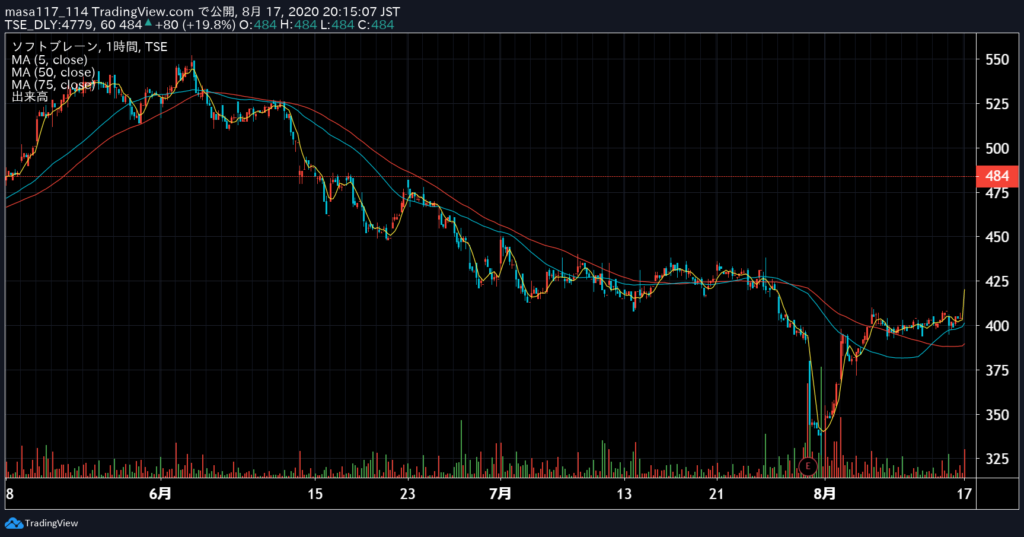Click the 8月 date label on time axis
Viewport: 1024px width, 537px height.
pyautogui.click(x=825, y=494)
